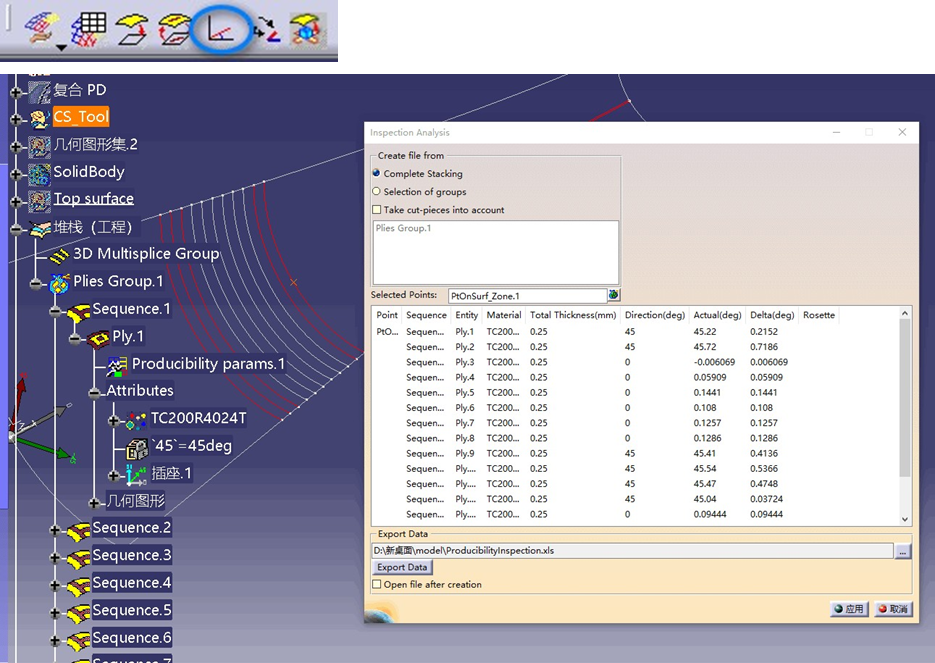935x663 pixels.
Task: Click the last colorful core sample toolbar icon
Action: [x=308, y=29]
